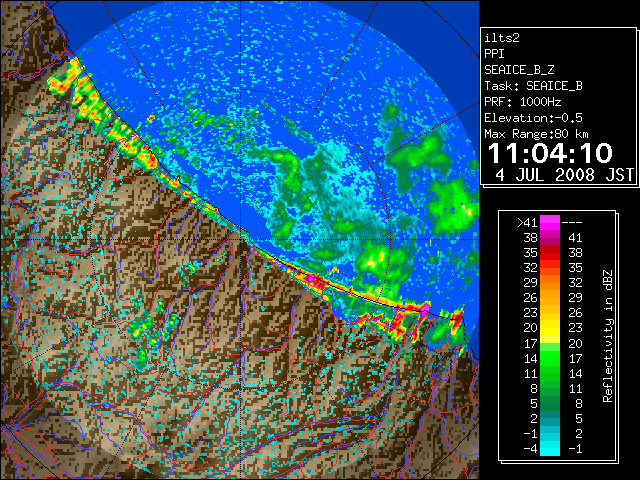This screenshot has width=640, height=480.
Task: Click the orange 29-32 dBZ legend swatch
Action: coord(550,283)
